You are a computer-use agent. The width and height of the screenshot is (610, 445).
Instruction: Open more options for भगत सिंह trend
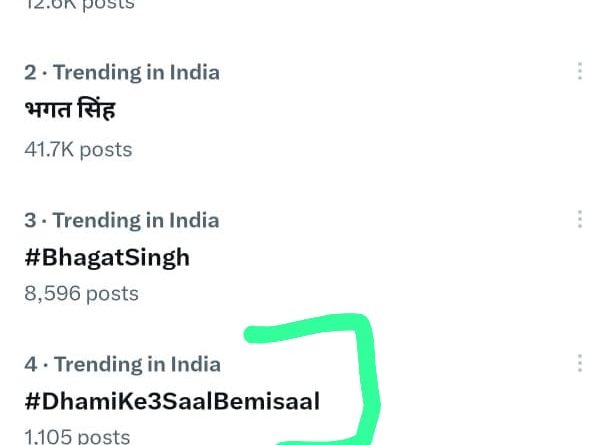pyautogui.click(x=580, y=72)
